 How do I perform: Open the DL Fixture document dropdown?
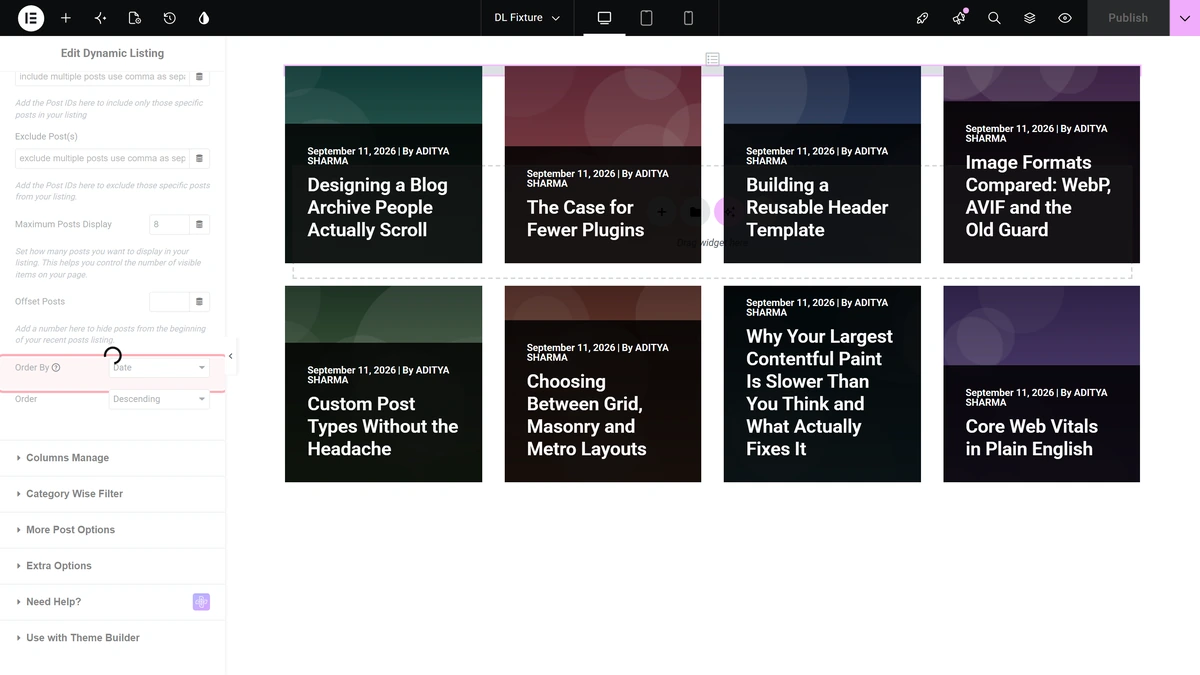pos(527,18)
